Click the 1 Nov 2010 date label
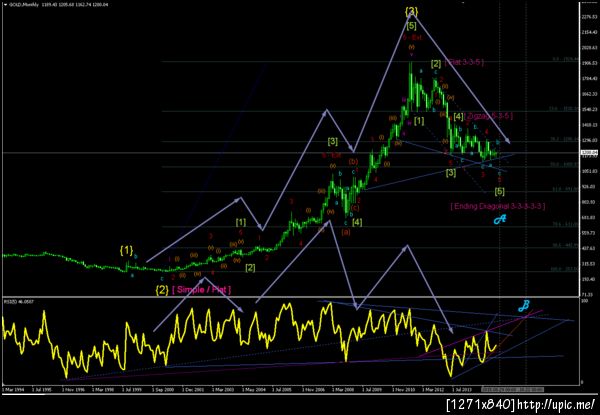Screen dimensions: 600x415 tap(404, 389)
